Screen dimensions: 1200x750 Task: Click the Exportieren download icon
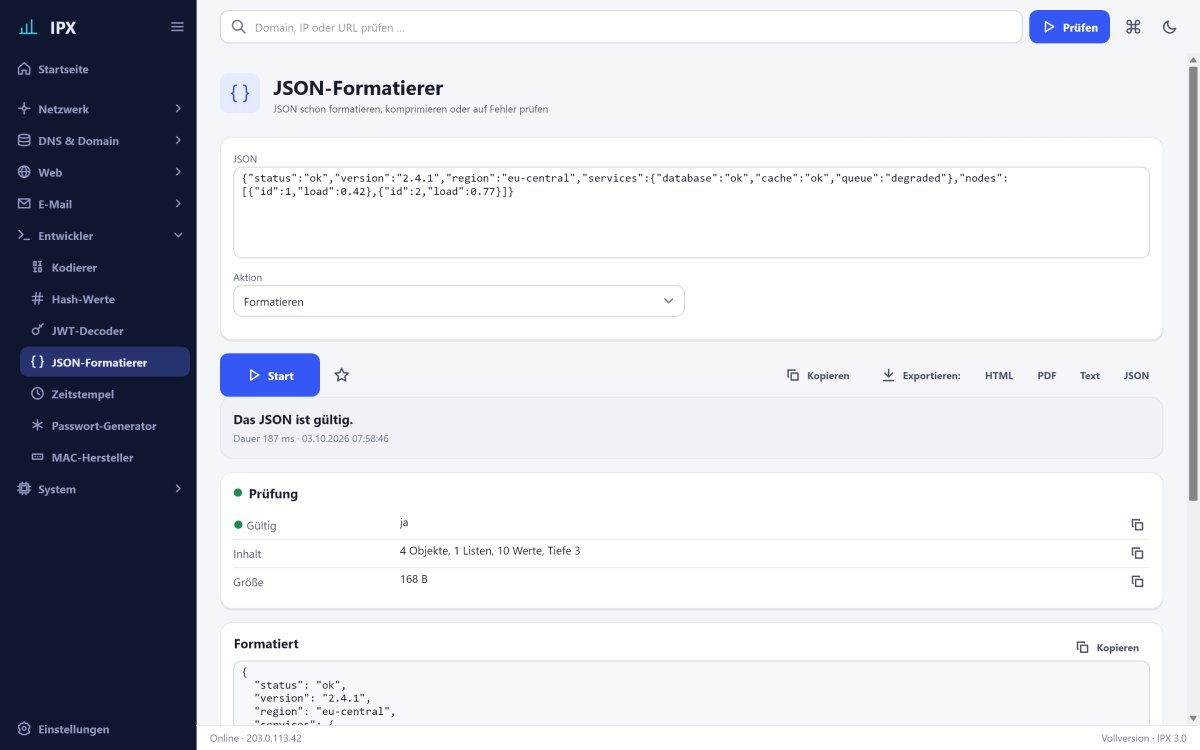click(x=888, y=375)
